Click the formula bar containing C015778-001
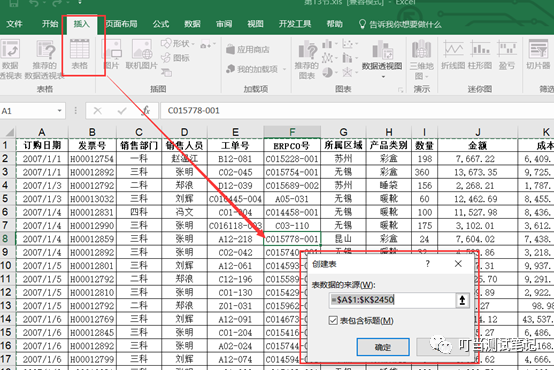554x370 pixels. [357, 111]
